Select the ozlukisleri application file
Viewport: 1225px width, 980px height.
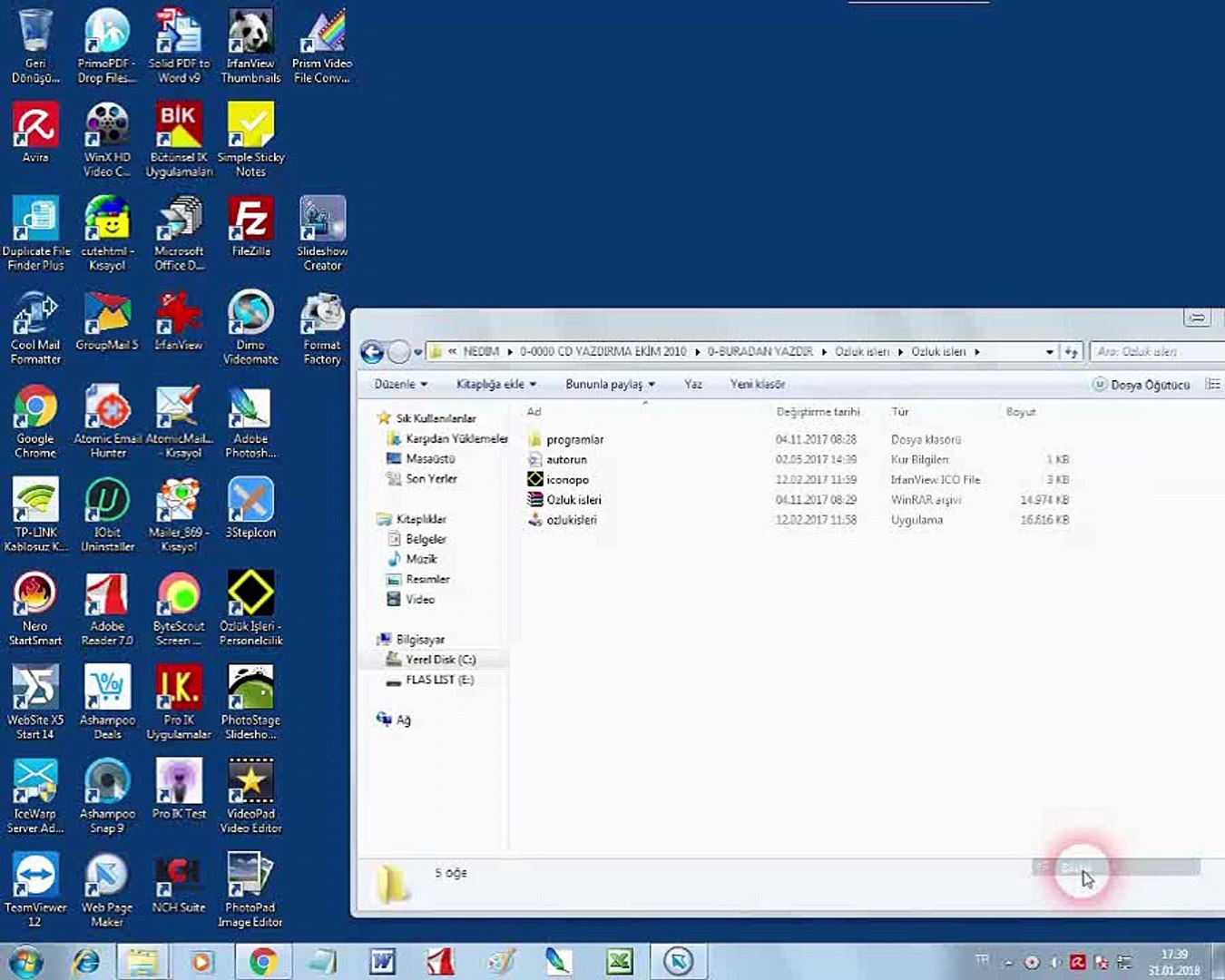[x=571, y=520]
